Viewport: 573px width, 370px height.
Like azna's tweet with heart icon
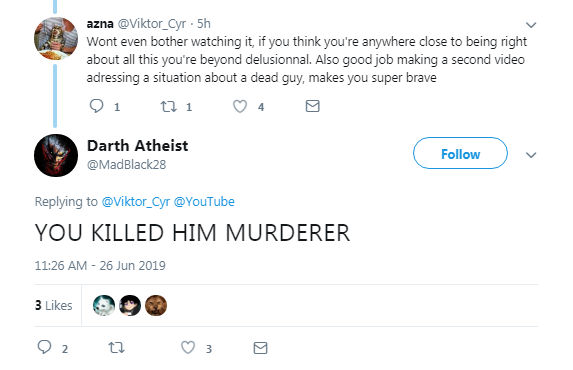[x=240, y=106]
